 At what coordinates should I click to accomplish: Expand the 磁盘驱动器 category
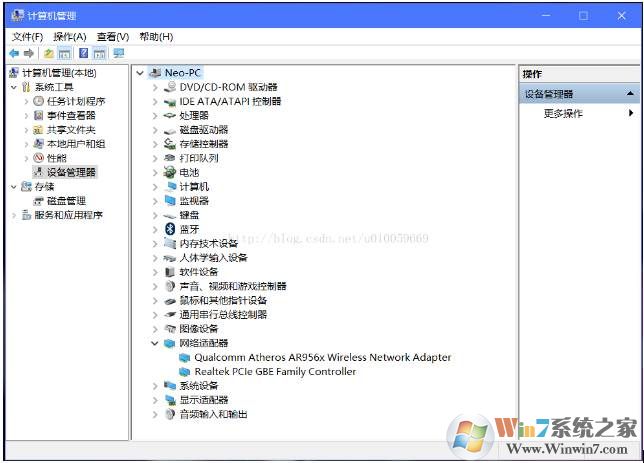click(x=155, y=130)
